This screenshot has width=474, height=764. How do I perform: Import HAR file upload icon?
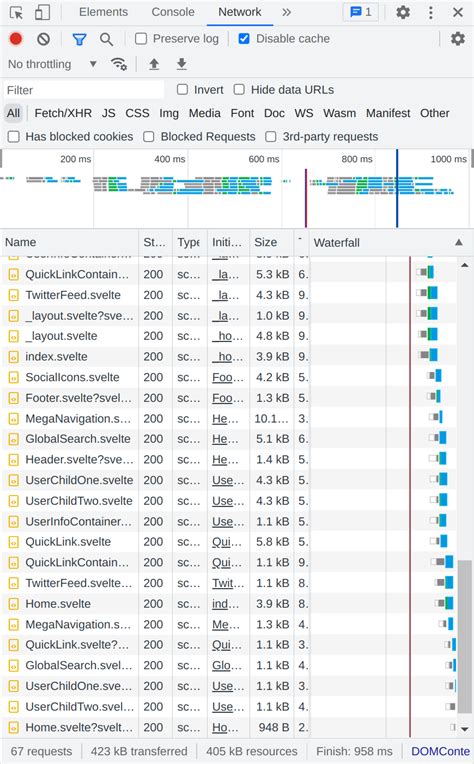tap(154, 64)
